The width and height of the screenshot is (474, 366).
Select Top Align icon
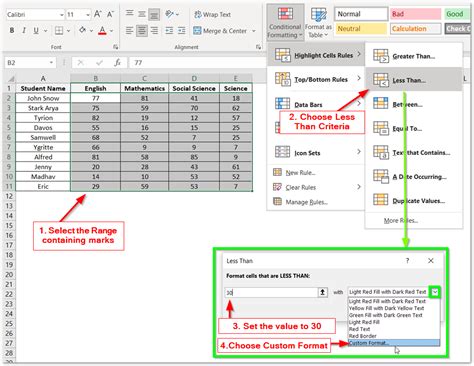(129, 14)
